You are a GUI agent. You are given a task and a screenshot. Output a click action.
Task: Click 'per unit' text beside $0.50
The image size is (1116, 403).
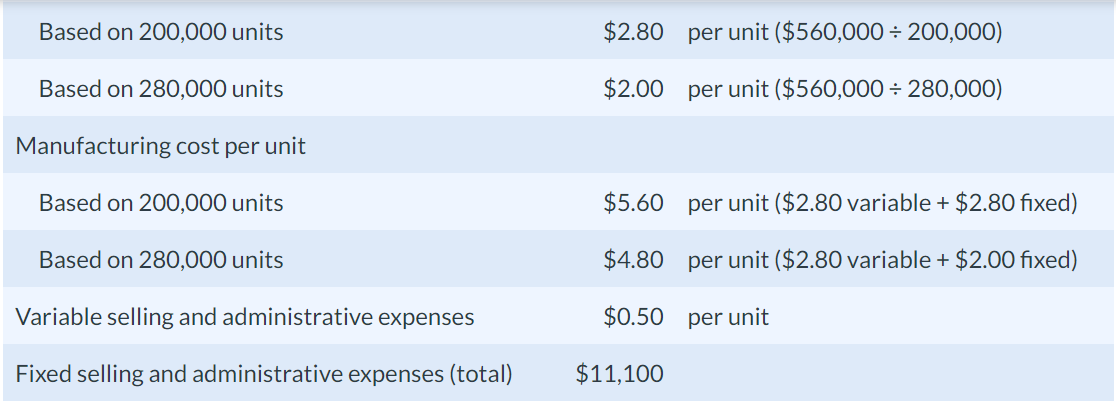click(728, 317)
